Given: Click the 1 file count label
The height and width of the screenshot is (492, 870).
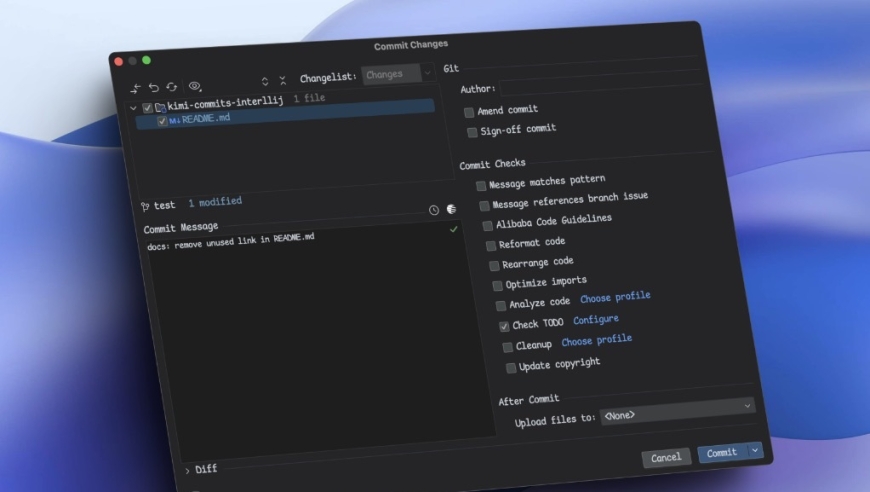Looking at the screenshot, I should pos(309,98).
